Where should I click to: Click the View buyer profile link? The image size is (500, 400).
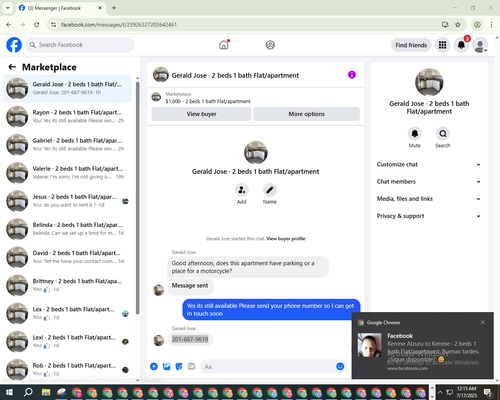click(286, 239)
